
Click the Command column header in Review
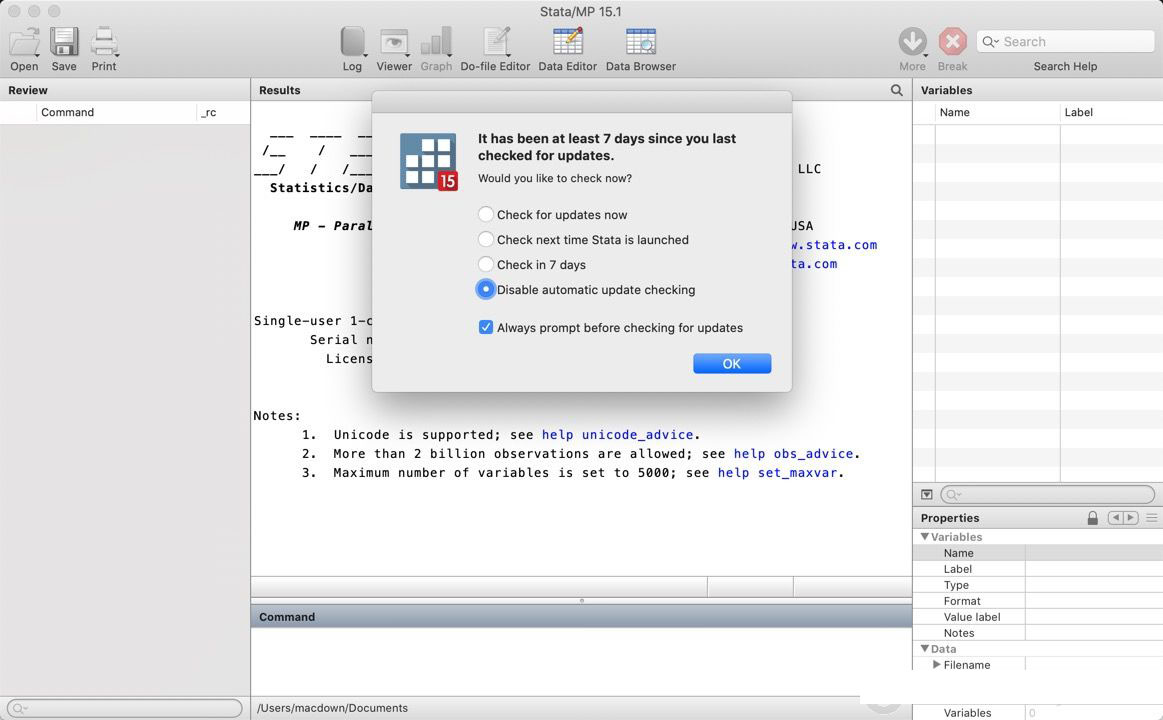click(116, 112)
